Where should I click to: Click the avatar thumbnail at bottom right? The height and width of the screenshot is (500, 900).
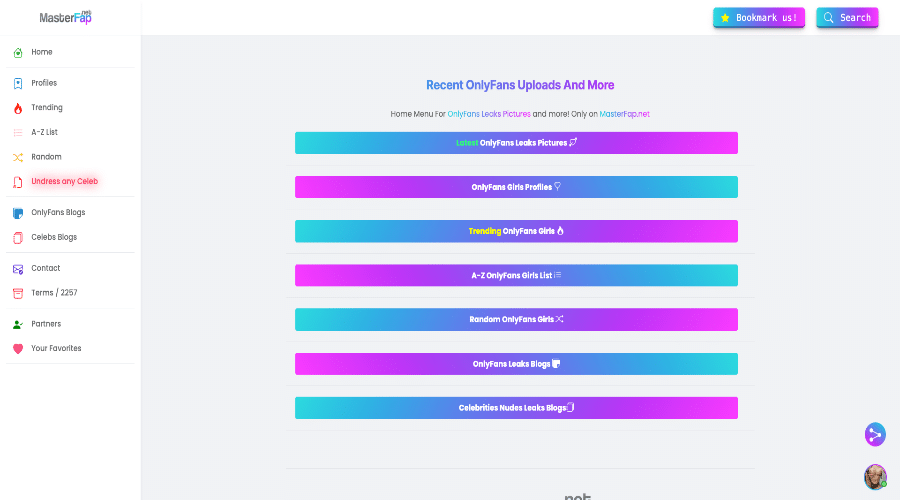point(875,476)
